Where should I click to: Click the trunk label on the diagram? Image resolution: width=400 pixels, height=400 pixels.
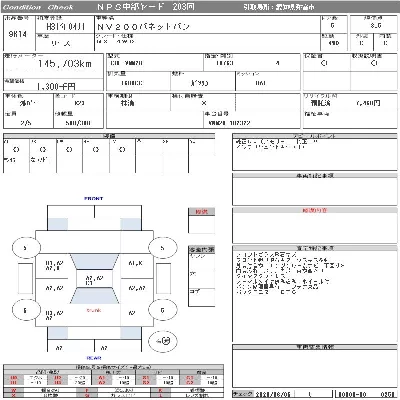[94, 310]
